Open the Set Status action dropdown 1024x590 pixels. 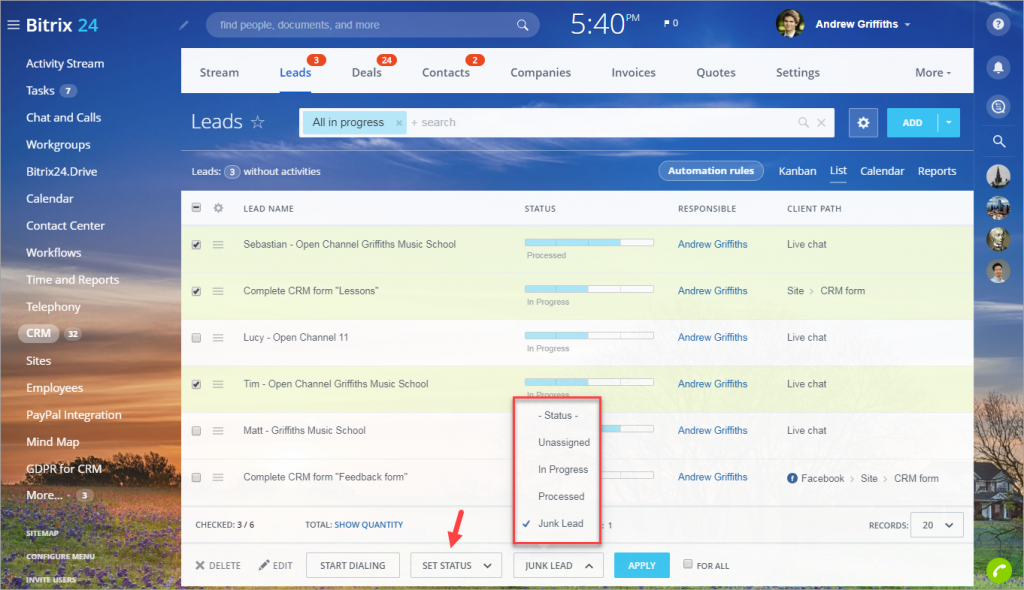[456, 565]
